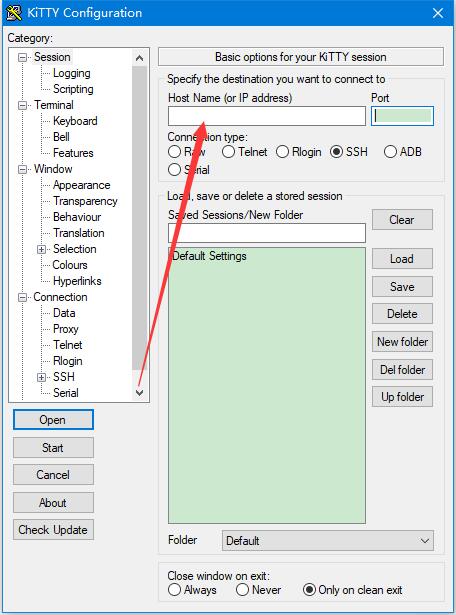Choose the Serial connection type
Viewport: 456px width, 615px height.
tap(174, 170)
